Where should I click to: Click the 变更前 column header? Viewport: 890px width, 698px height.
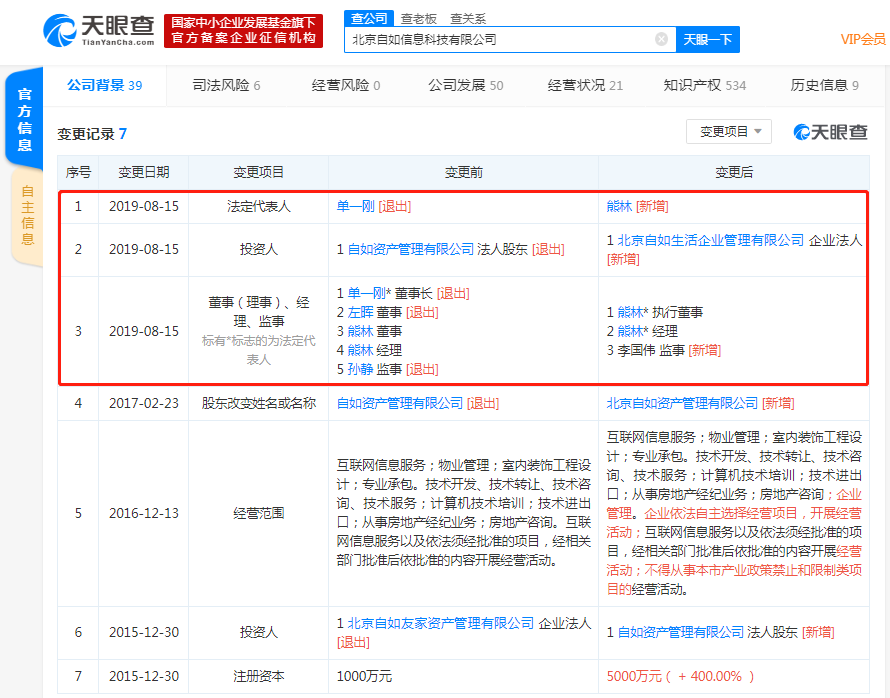click(x=463, y=173)
